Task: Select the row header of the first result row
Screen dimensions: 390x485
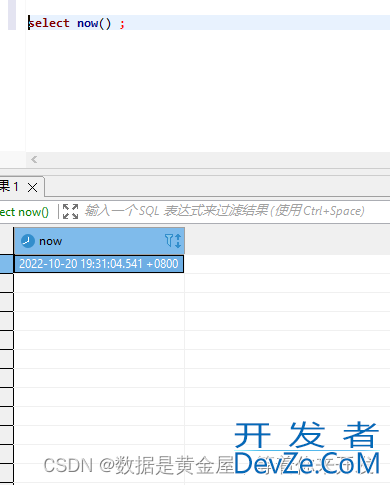Action: coord(7,264)
